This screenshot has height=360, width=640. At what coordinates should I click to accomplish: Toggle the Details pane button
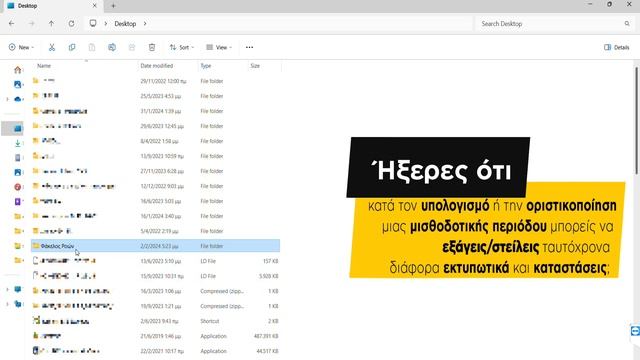616,47
